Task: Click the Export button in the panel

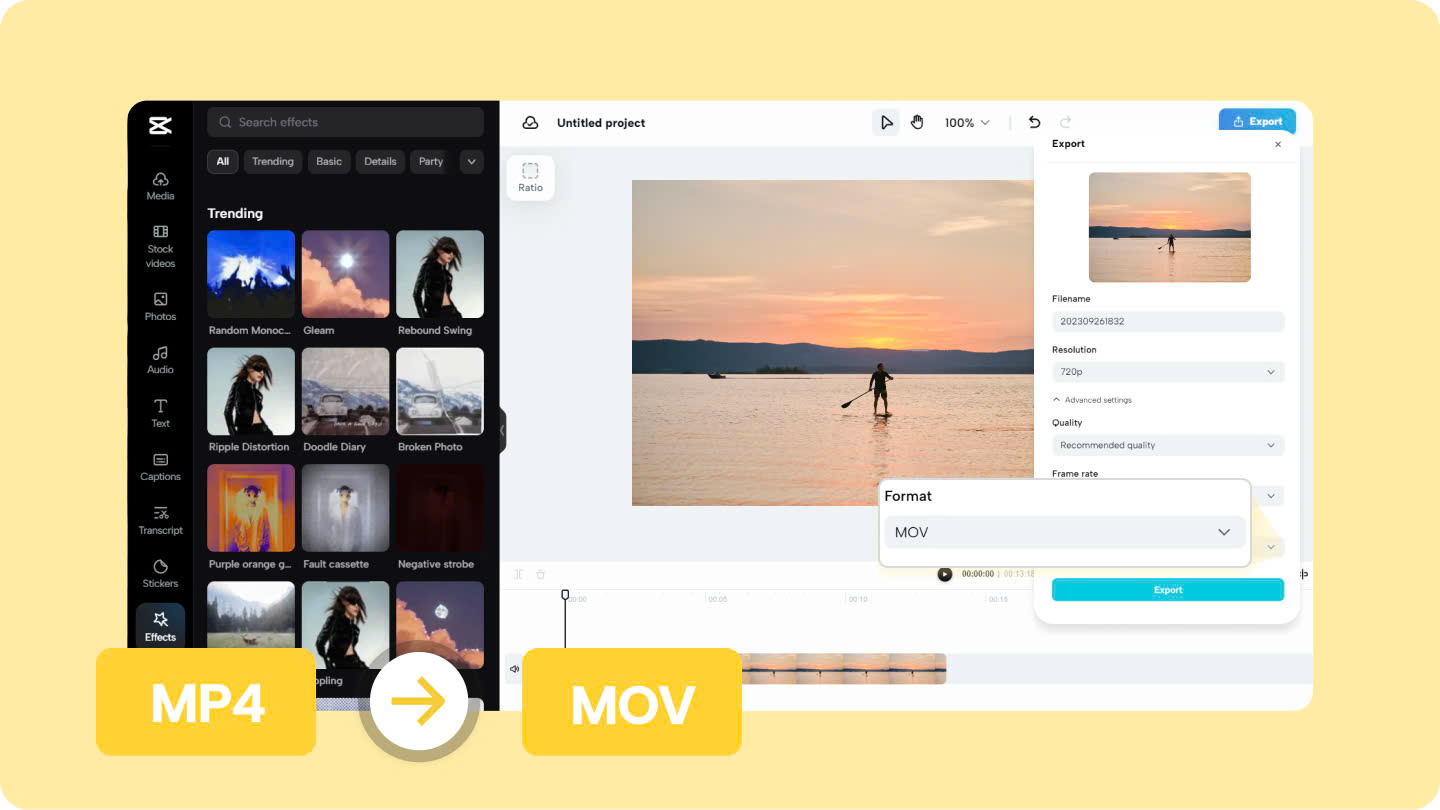Action: click(x=1167, y=589)
